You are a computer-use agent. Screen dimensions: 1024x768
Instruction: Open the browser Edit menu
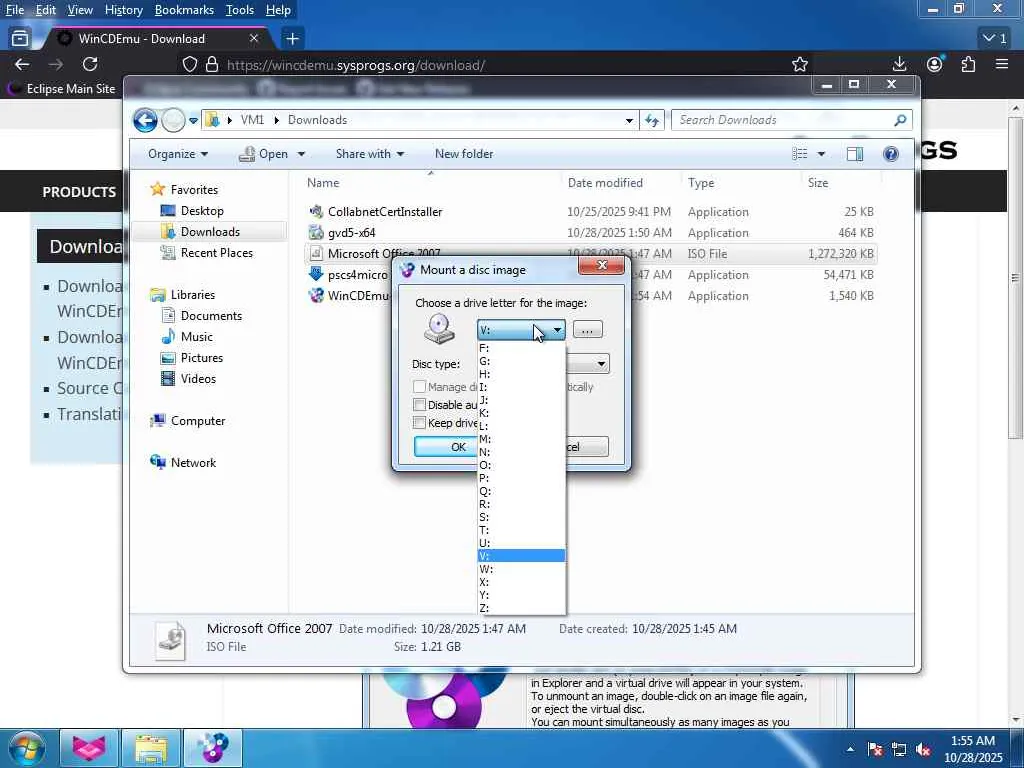pyautogui.click(x=45, y=10)
